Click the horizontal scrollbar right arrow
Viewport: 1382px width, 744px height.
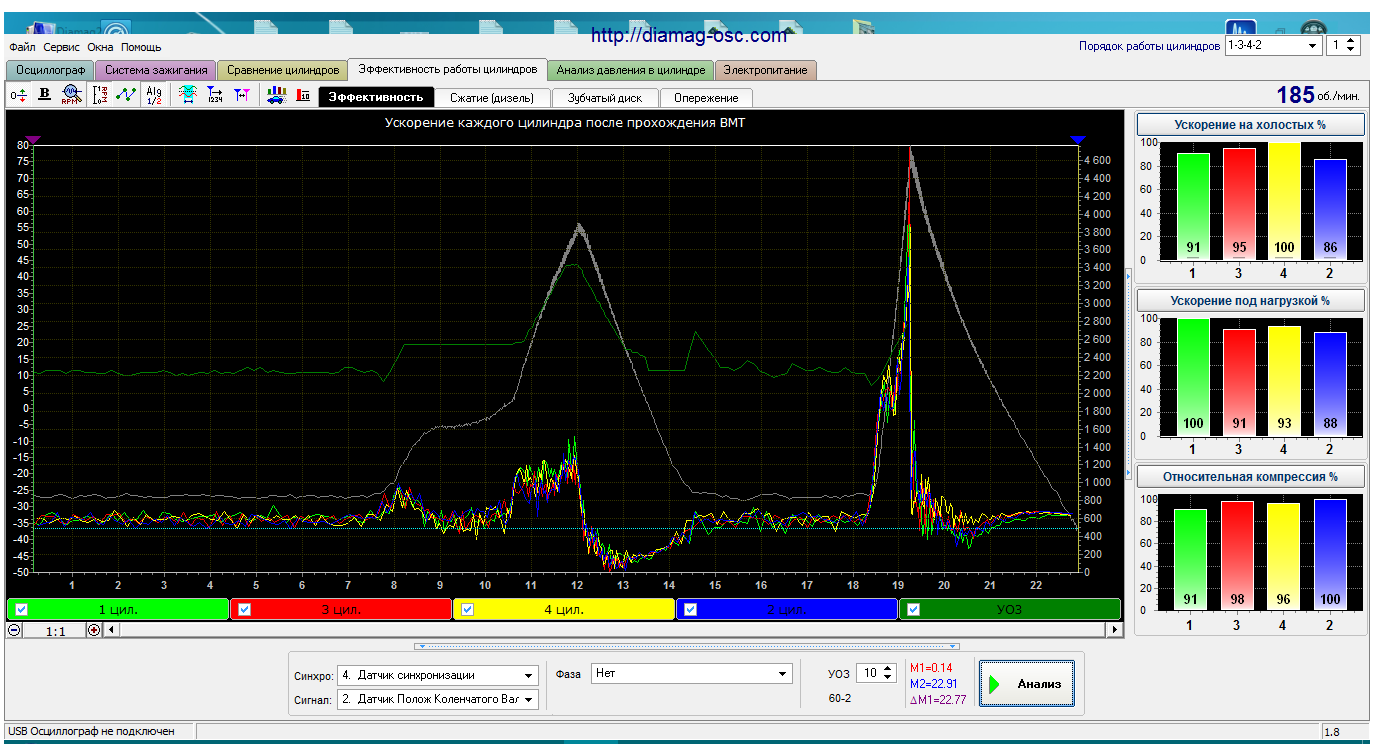pos(1115,630)
